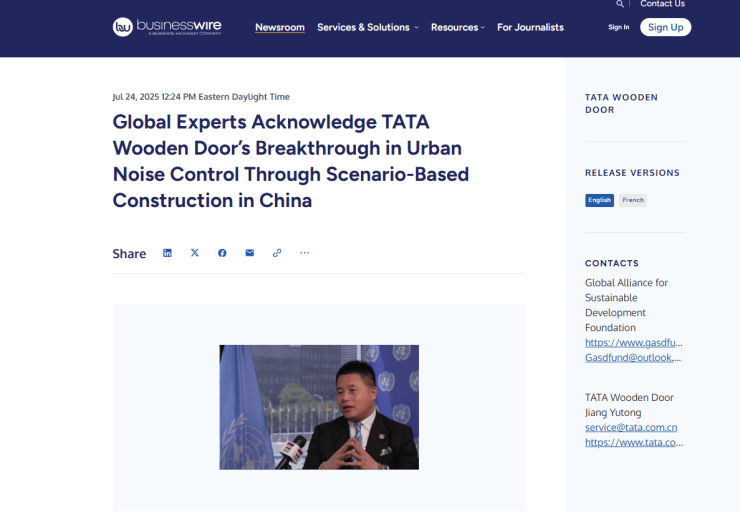Viewport: 740px width, 512px height.
Task: Share the release via email icon
Action: pyautogui.click(x=250, y=253)
